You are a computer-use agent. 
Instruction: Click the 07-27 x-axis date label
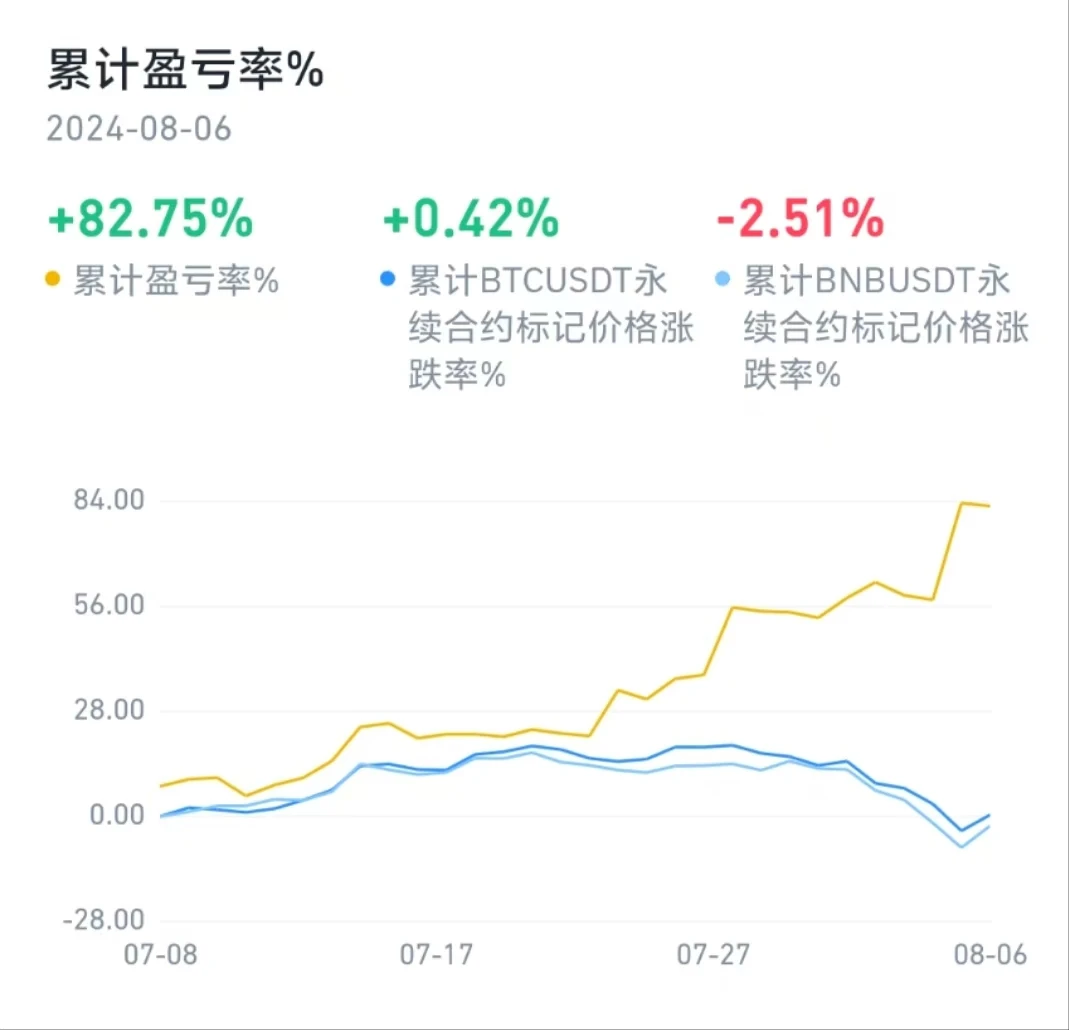tap(713, 955)
